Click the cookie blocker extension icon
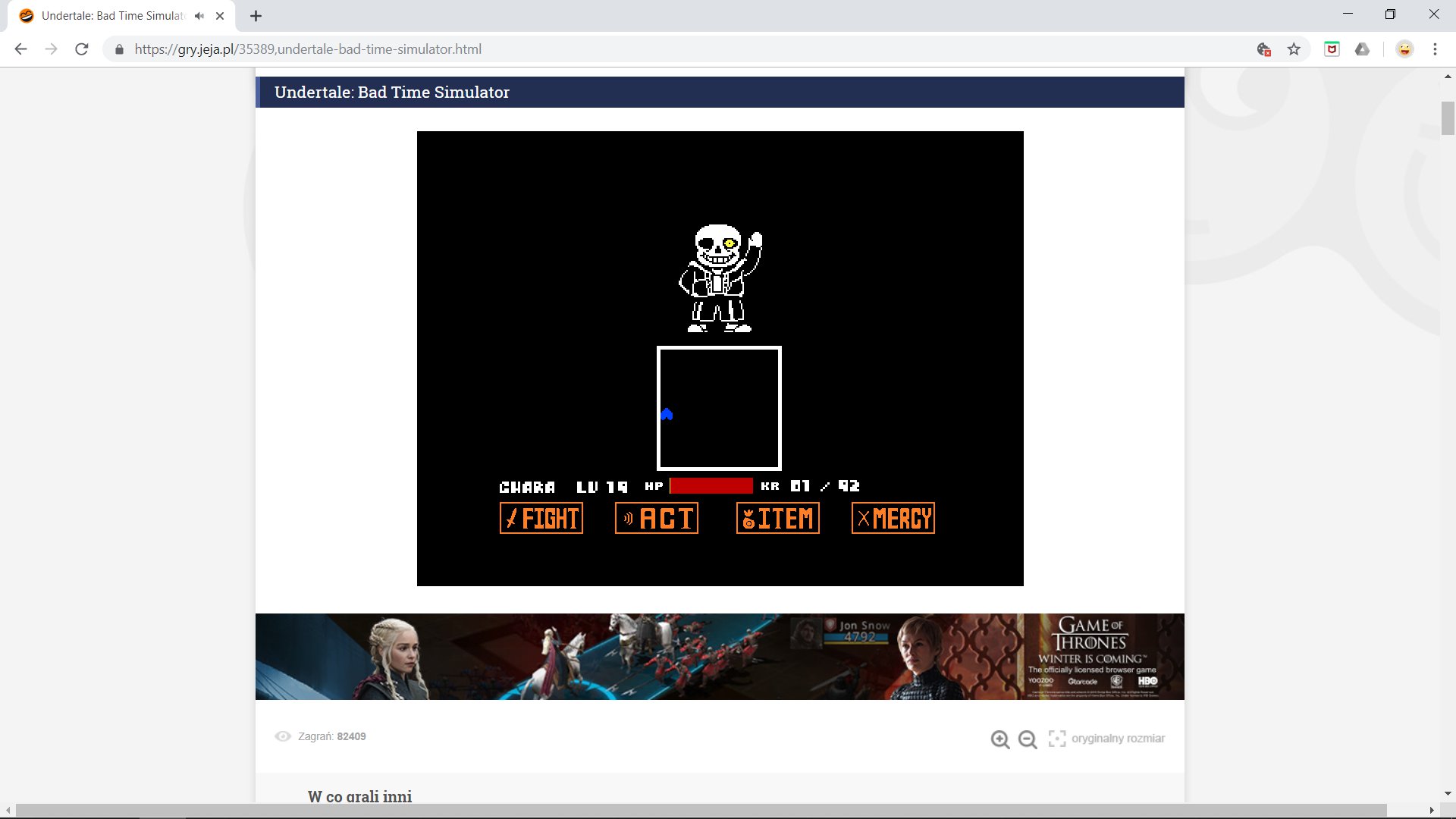1456x819 pixels. pos(1263,49)
